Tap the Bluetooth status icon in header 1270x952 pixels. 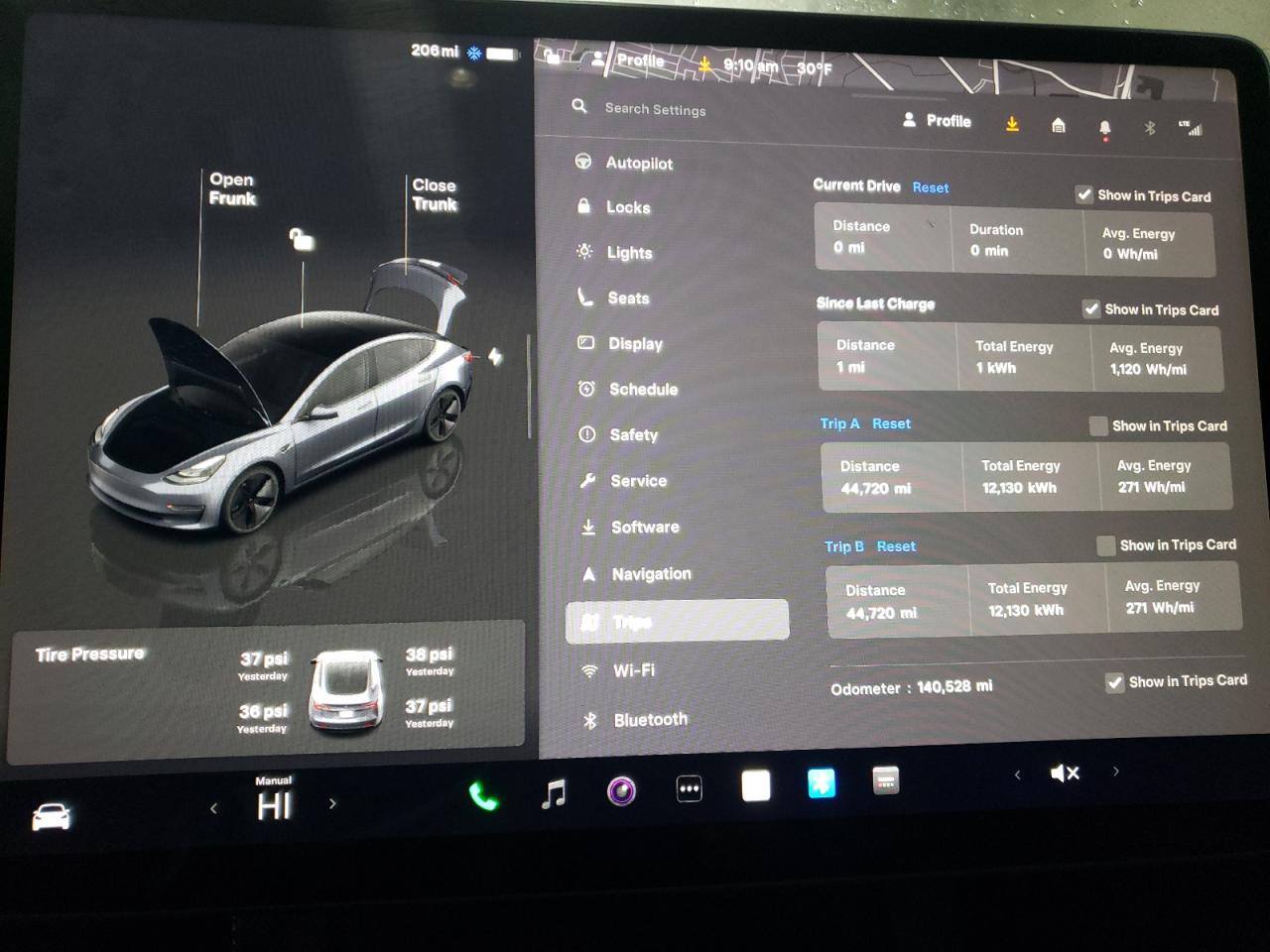point(1150,128)
